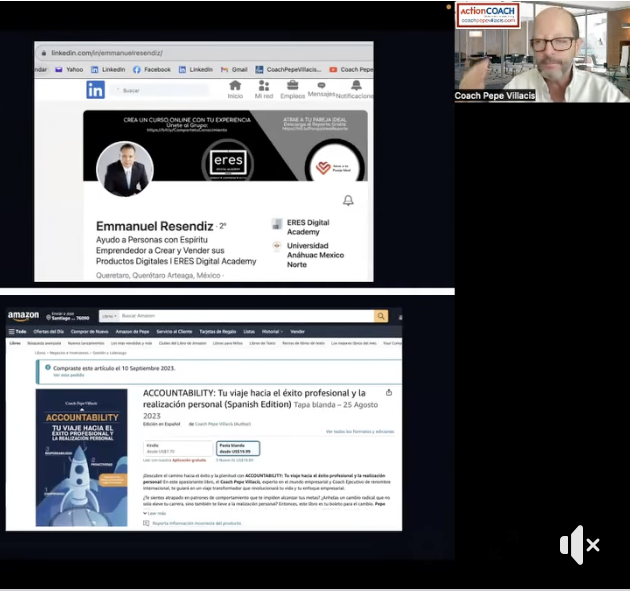The image size is (630, 592).
Task: Click the eres Digital Academy banner logo
Action: click(228, 163)
